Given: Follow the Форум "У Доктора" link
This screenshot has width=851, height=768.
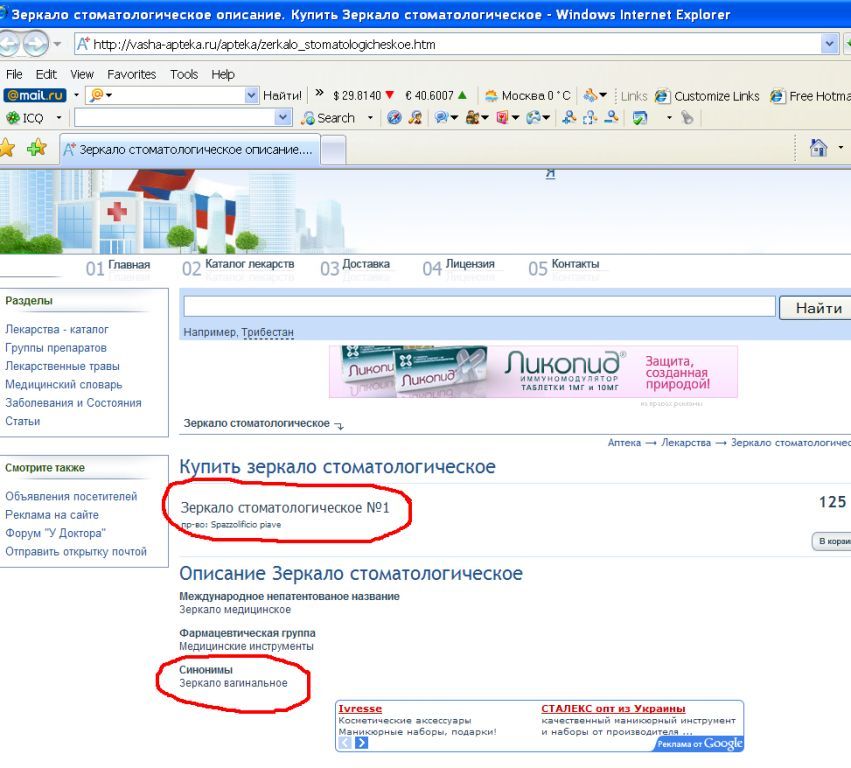Looking at the screenshot, I should point(55,533).
